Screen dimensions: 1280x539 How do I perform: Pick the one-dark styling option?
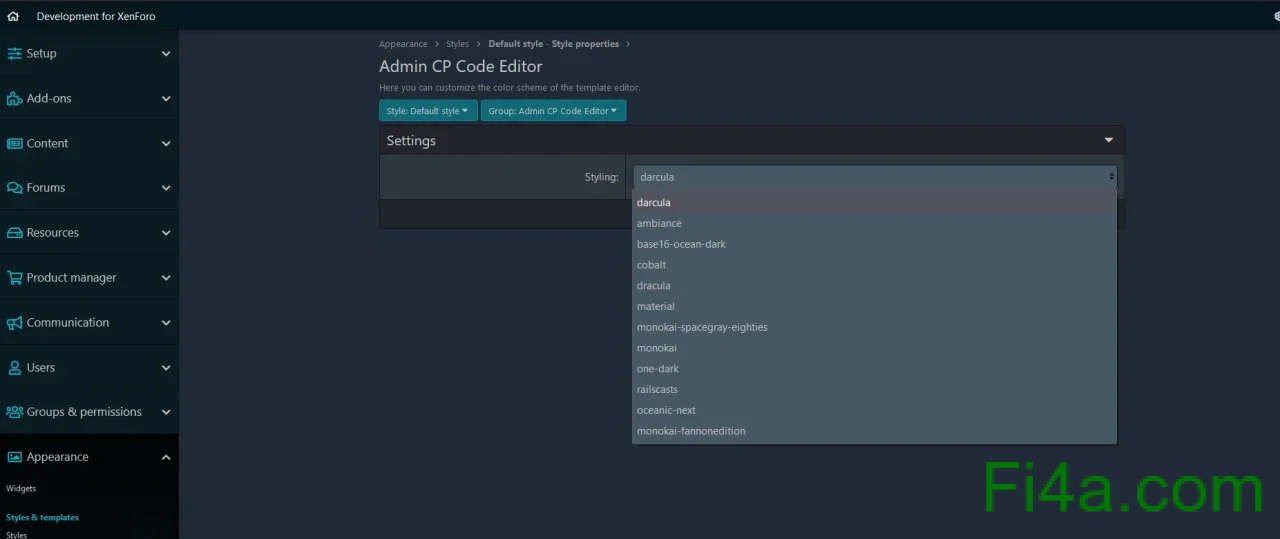click(x=658, y=369)
